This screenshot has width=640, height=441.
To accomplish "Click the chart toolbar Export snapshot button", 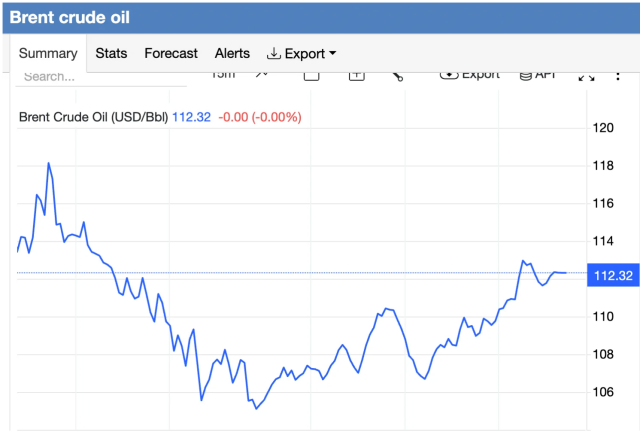I will [x=470, y=74].
